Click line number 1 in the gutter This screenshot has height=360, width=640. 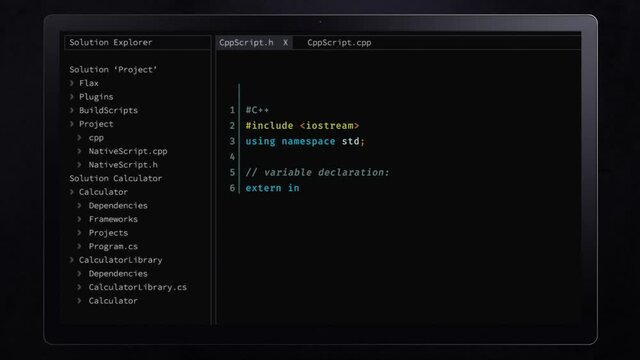(232, 110)
